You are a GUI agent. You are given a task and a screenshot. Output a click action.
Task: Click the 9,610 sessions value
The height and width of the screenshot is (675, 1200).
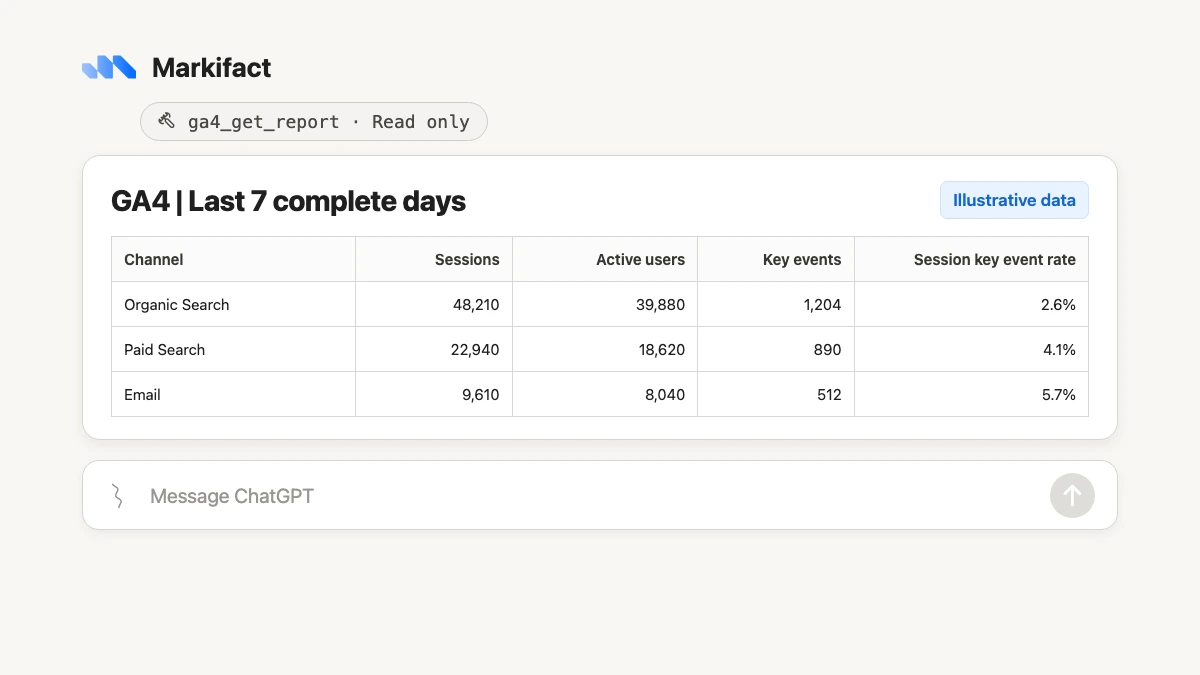(480, 394)
